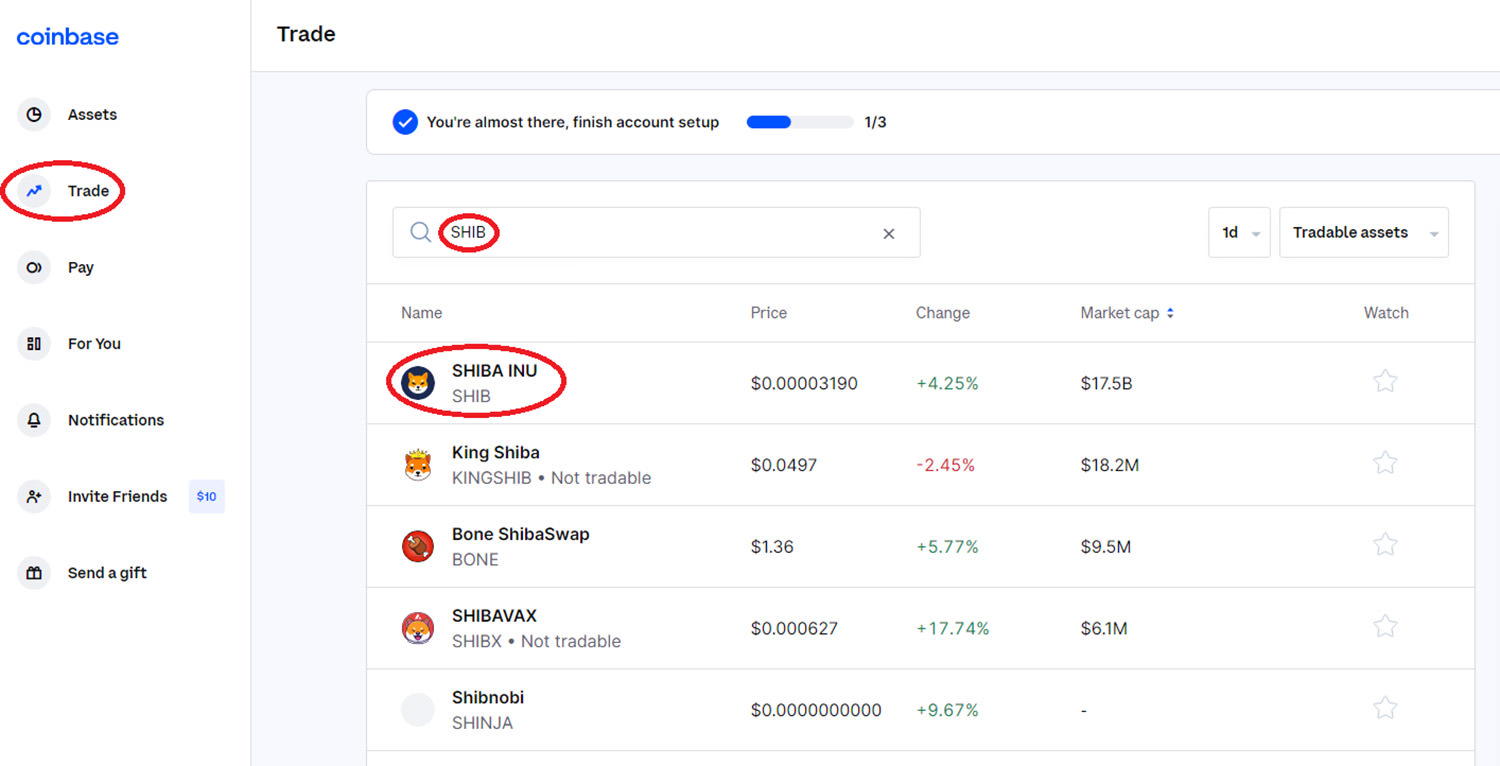Click the search magnifier icon
The image size is (1500, 766).
pyautogui.click(x=421, y=233)
